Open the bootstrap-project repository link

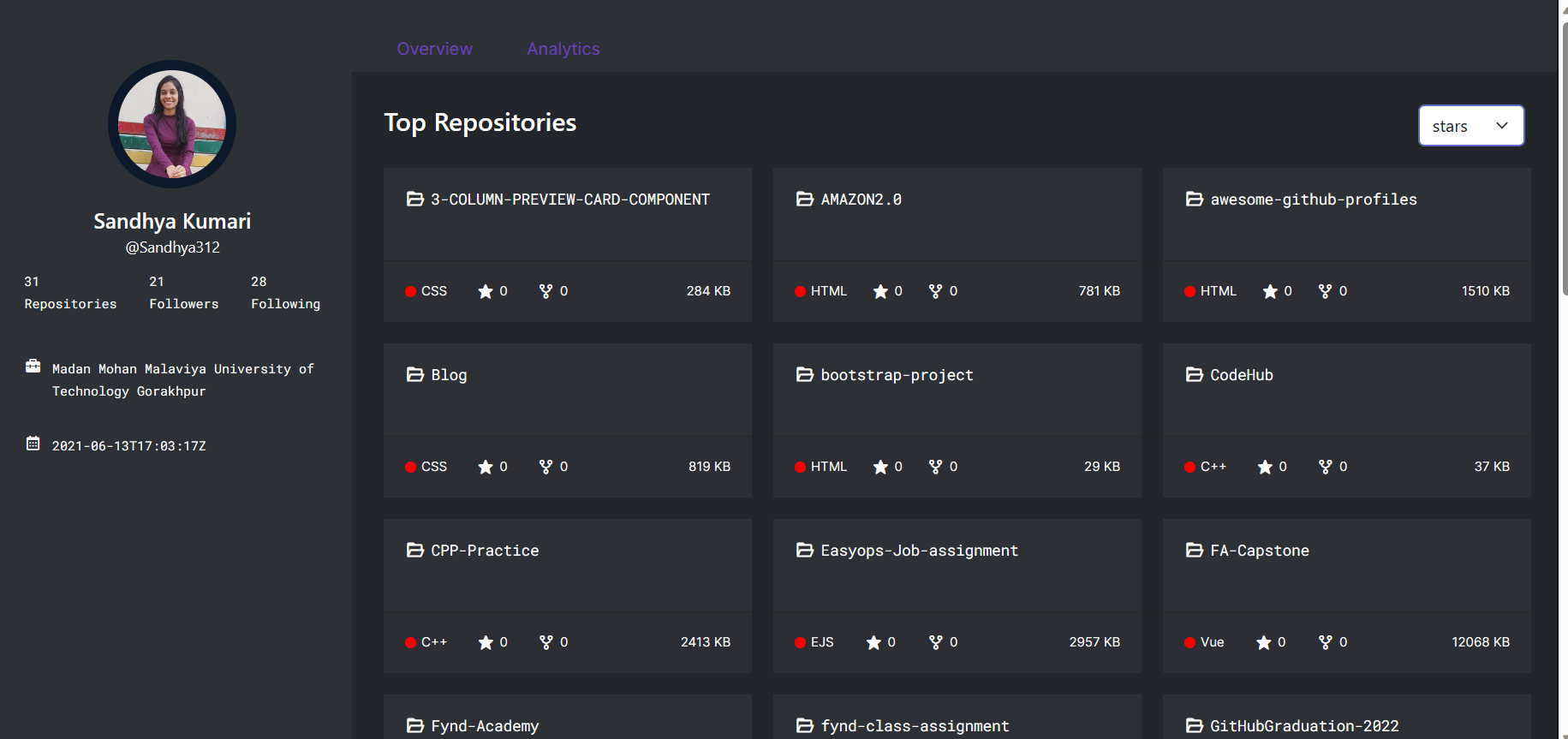coord(897,375)
